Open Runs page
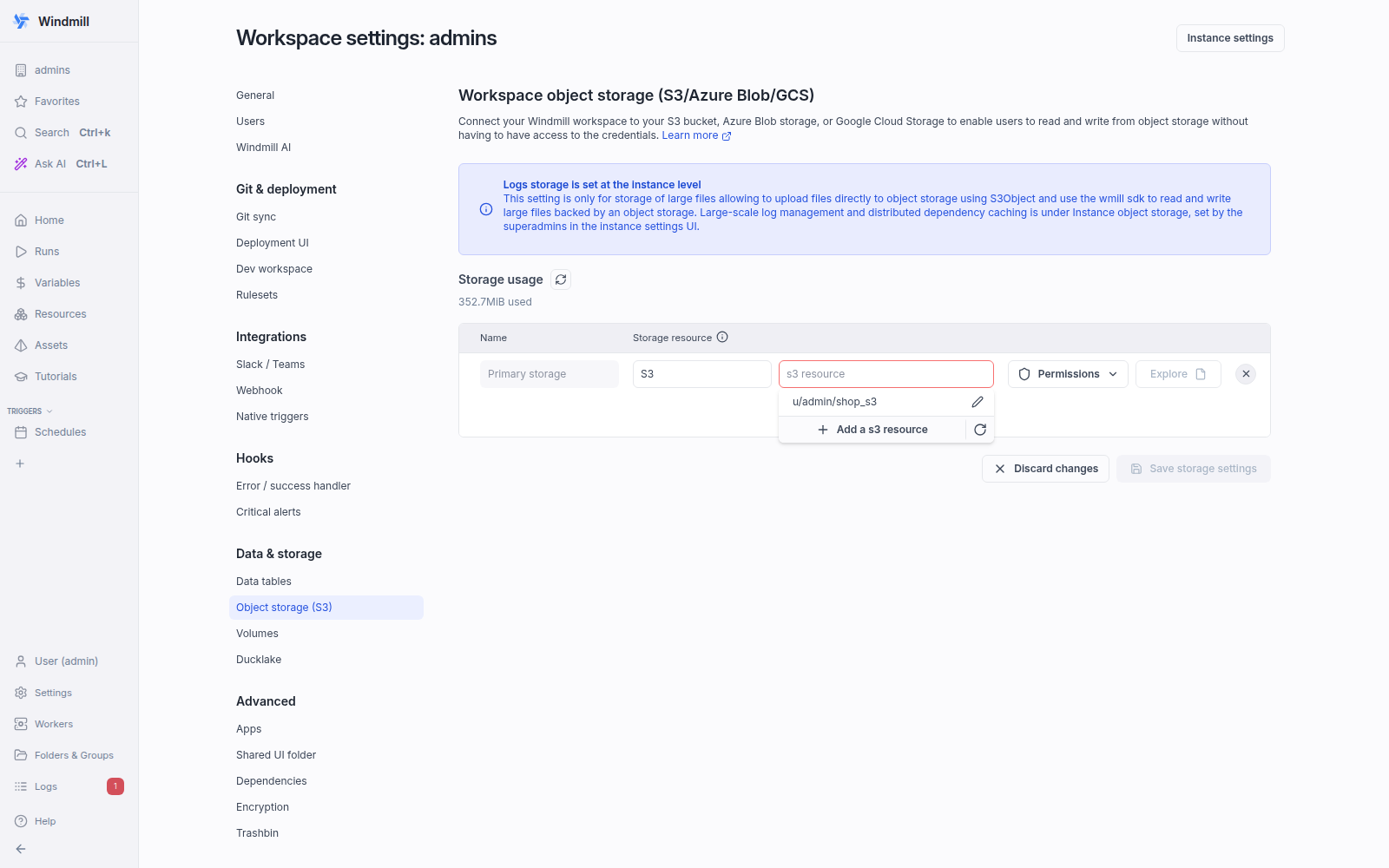The width and height of the screenshot is (1389, 868). pos(69,252)
